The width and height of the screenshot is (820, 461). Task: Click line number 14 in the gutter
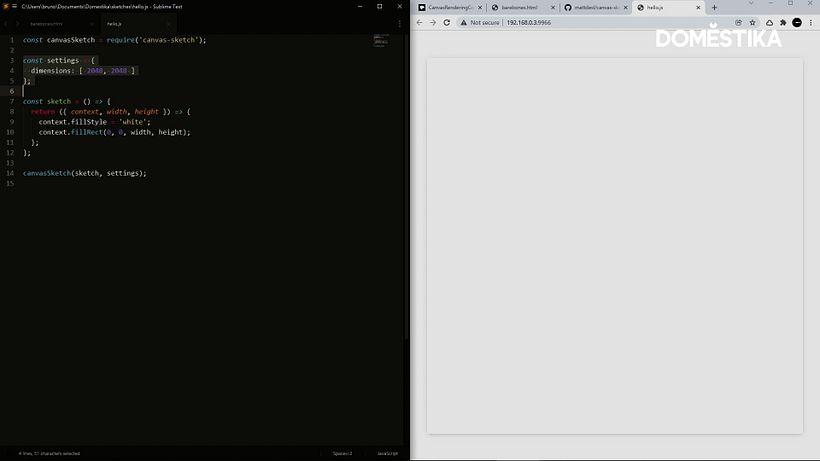10,173
